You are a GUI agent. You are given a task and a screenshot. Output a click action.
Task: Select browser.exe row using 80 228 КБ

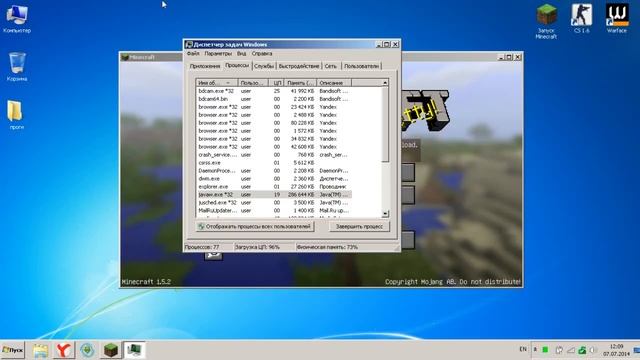(x=273, y=123)
